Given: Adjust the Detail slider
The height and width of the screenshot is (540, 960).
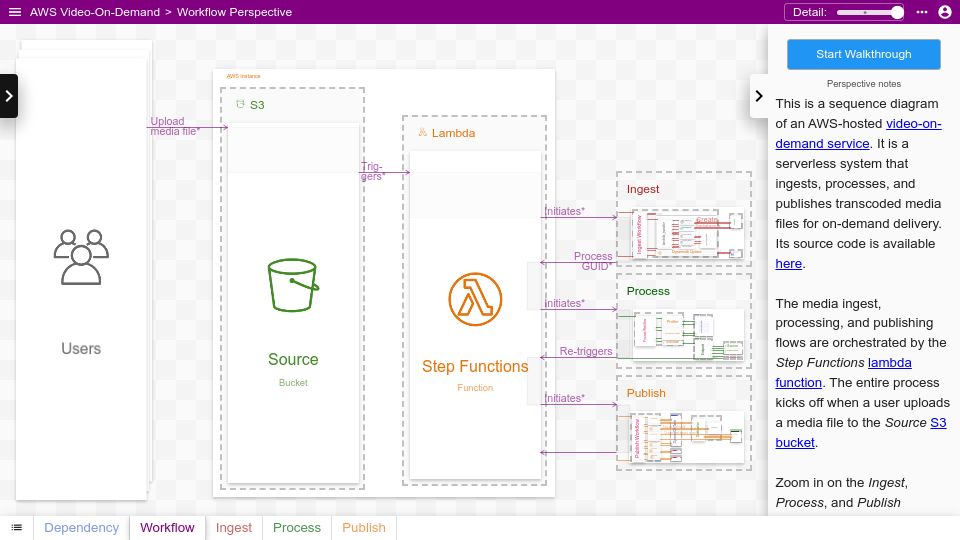Looking at the screenshot, I should pos(869,12).
